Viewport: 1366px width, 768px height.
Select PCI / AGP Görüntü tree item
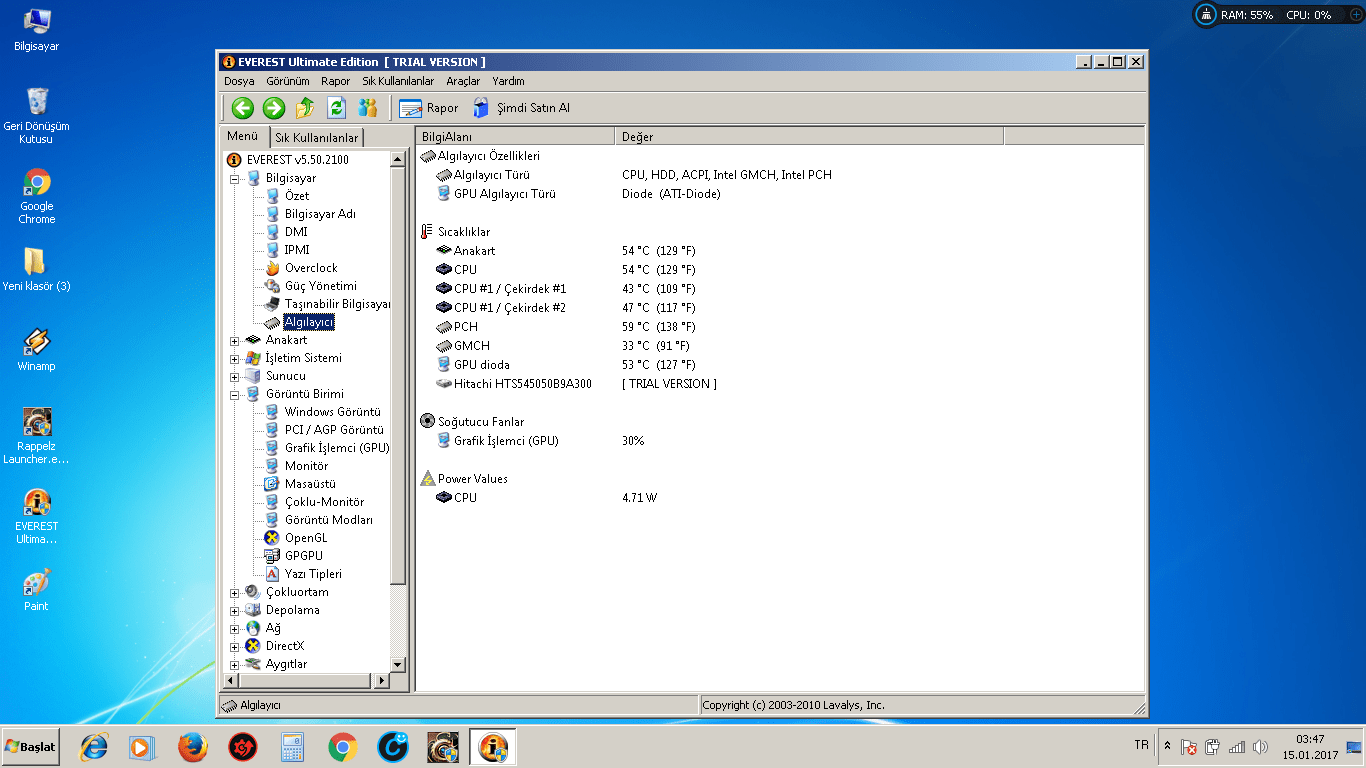[334, 430]
